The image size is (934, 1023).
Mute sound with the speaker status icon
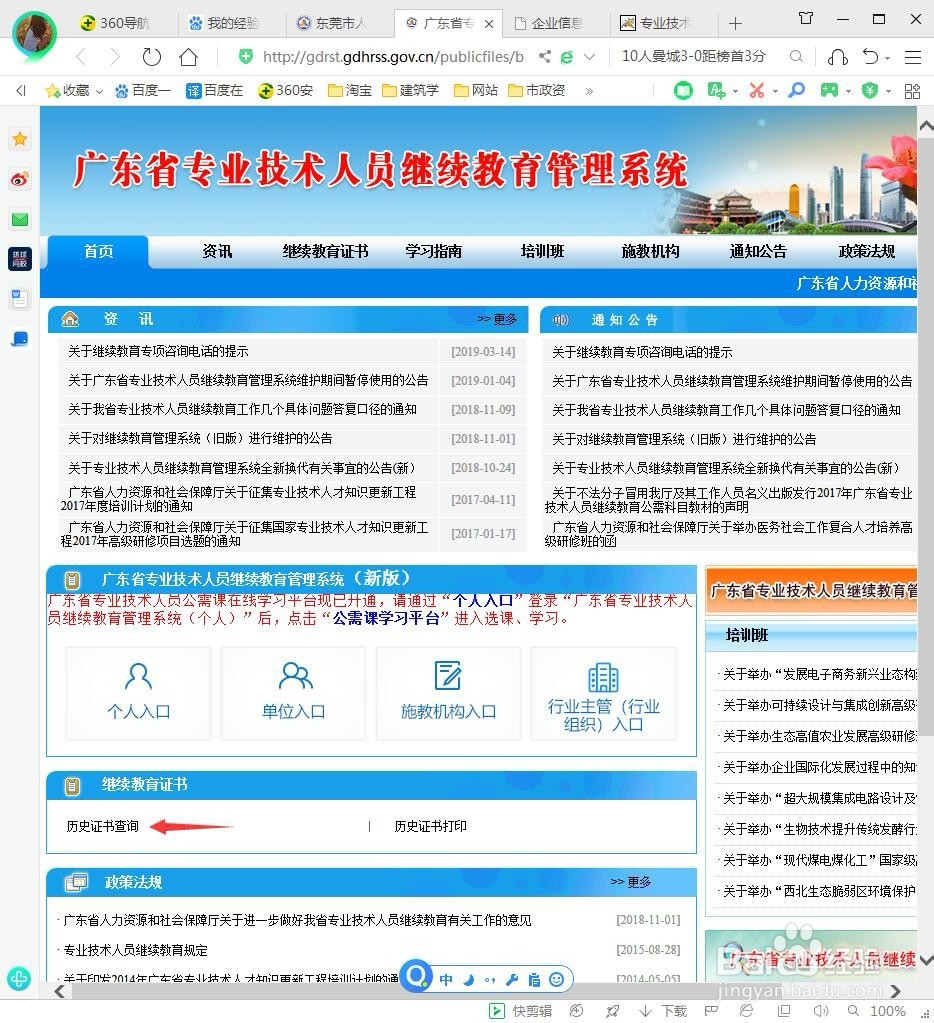pos(822,1011)
